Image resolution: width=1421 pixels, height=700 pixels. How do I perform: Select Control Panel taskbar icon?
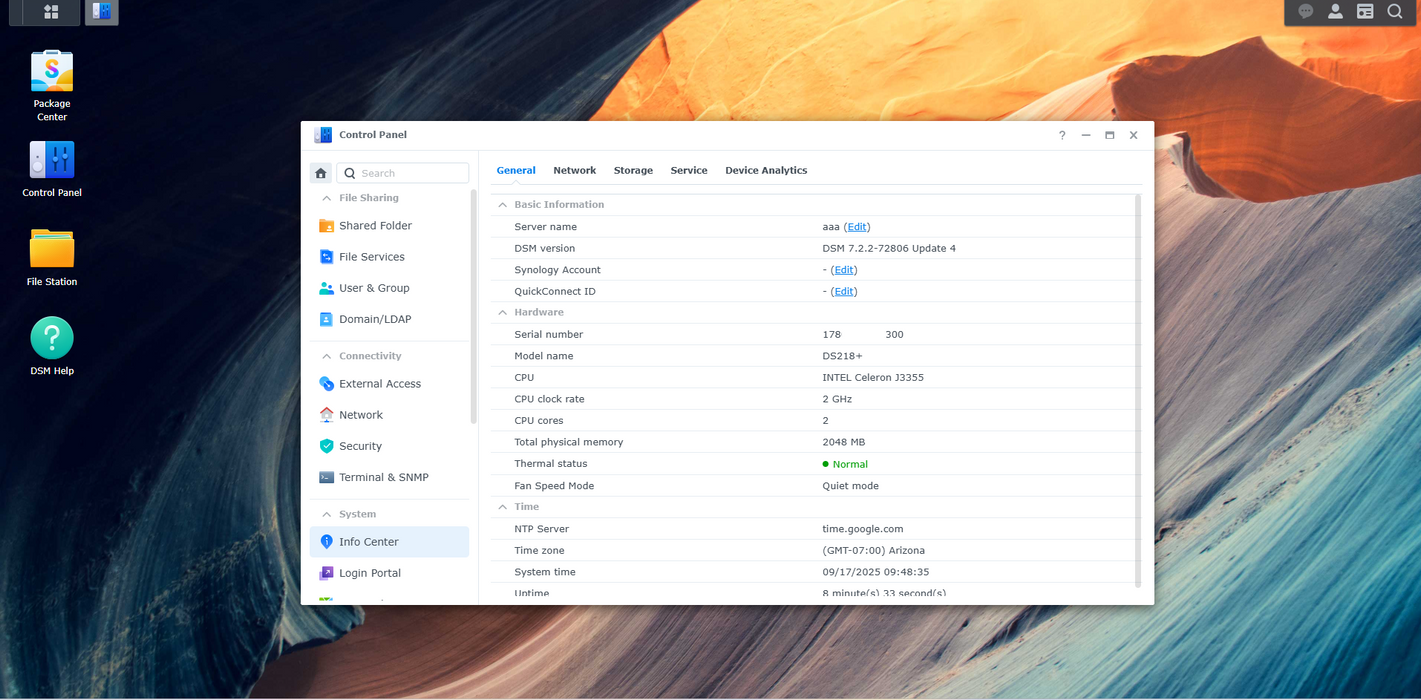tap(102, 12)
